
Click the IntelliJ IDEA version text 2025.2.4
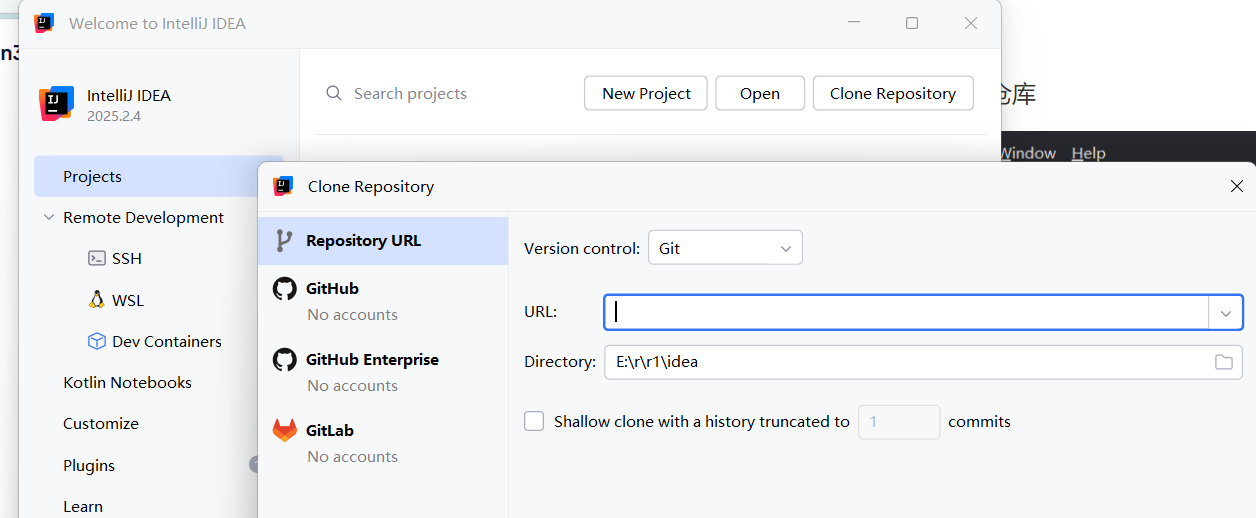coord(114,116)
